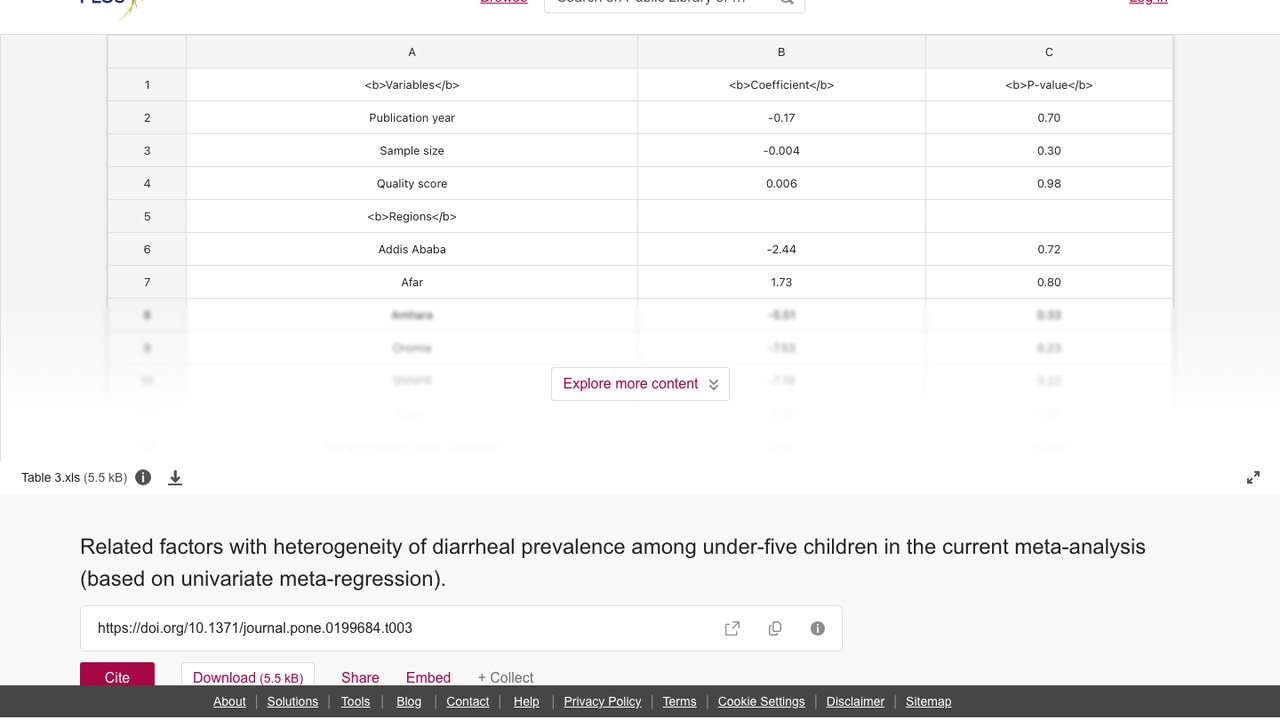Image resolution: width=1280 pixels, height=720 pixels.
Task: Select the P-value cell showing 0.72
Action: 1049,250
